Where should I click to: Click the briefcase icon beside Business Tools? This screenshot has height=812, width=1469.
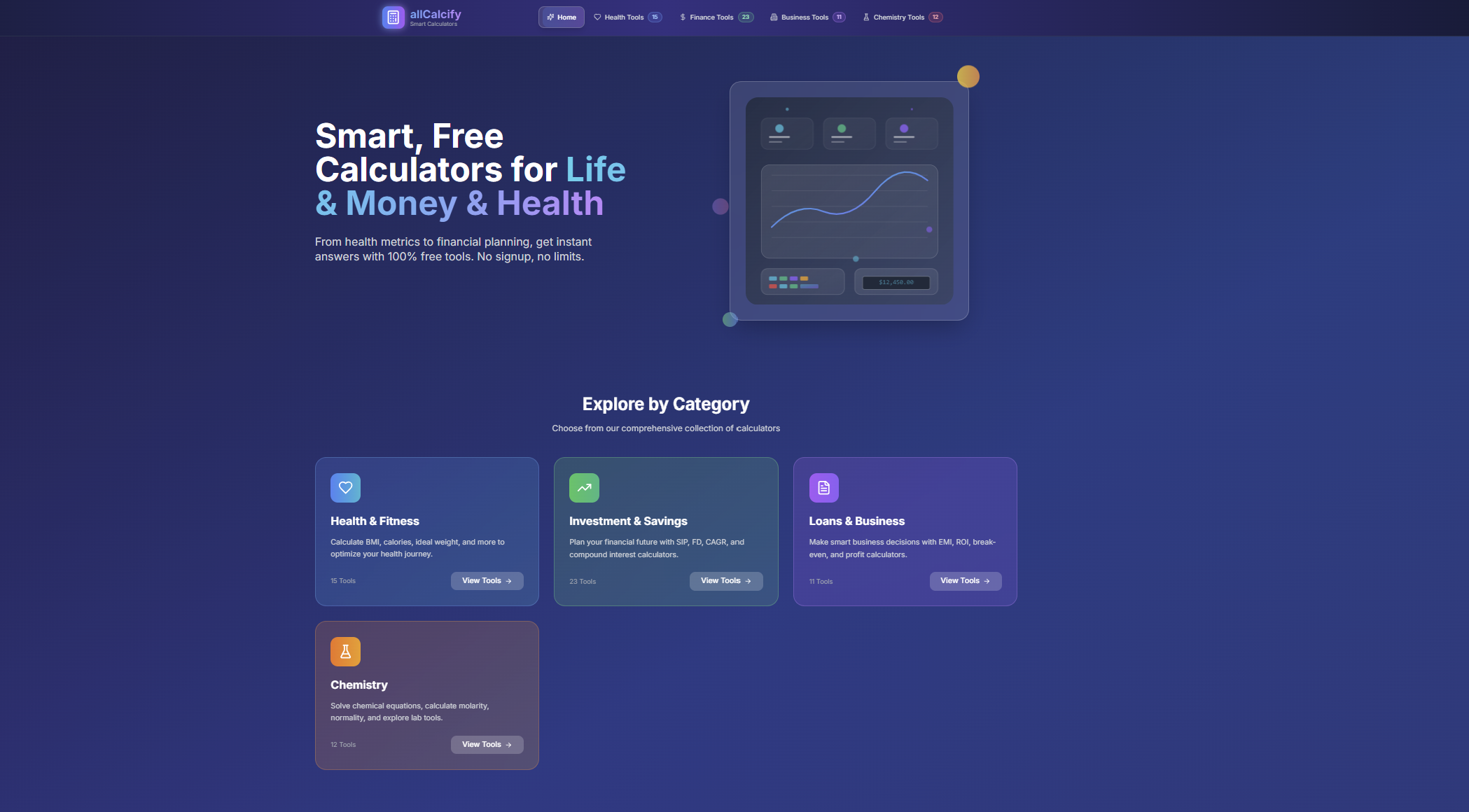[774, 17]
